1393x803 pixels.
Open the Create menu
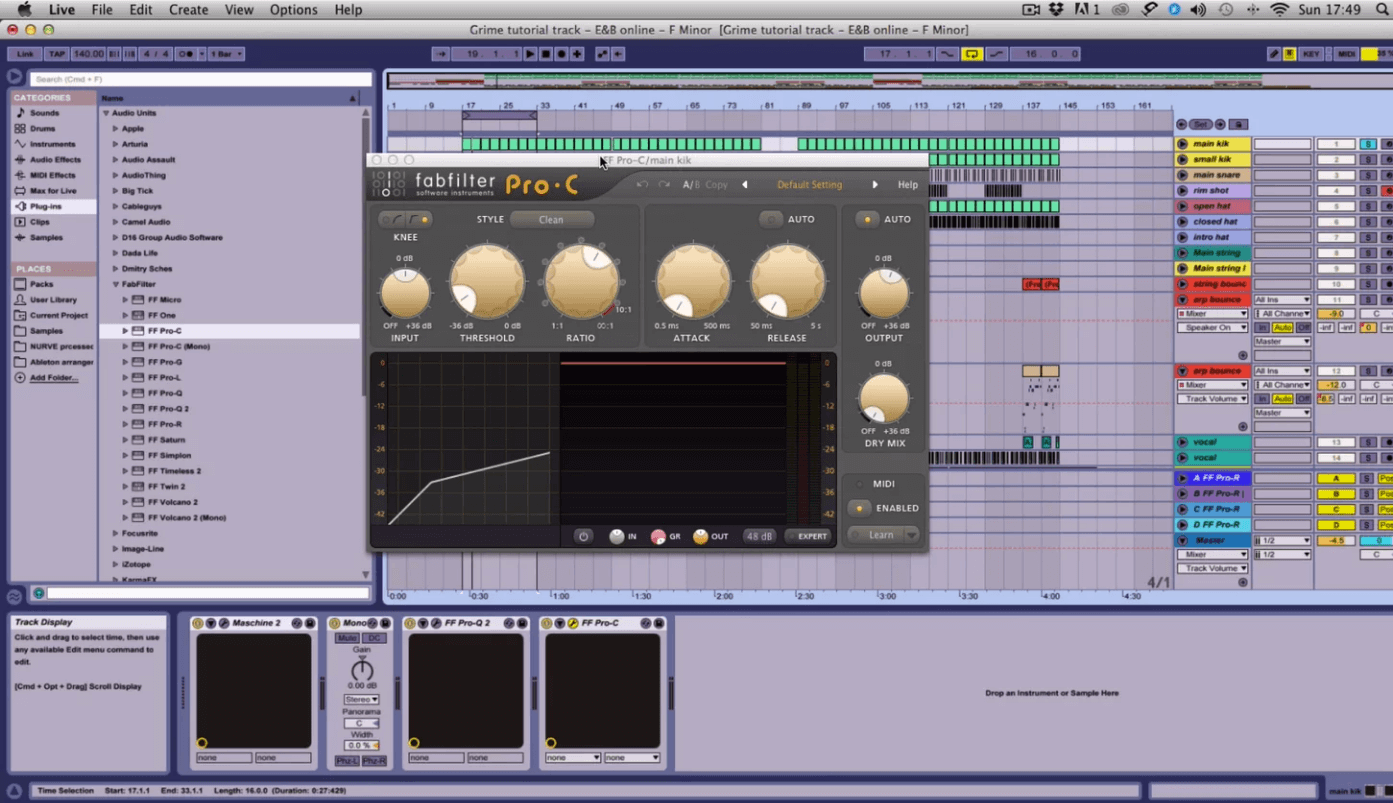click(188, 10)
